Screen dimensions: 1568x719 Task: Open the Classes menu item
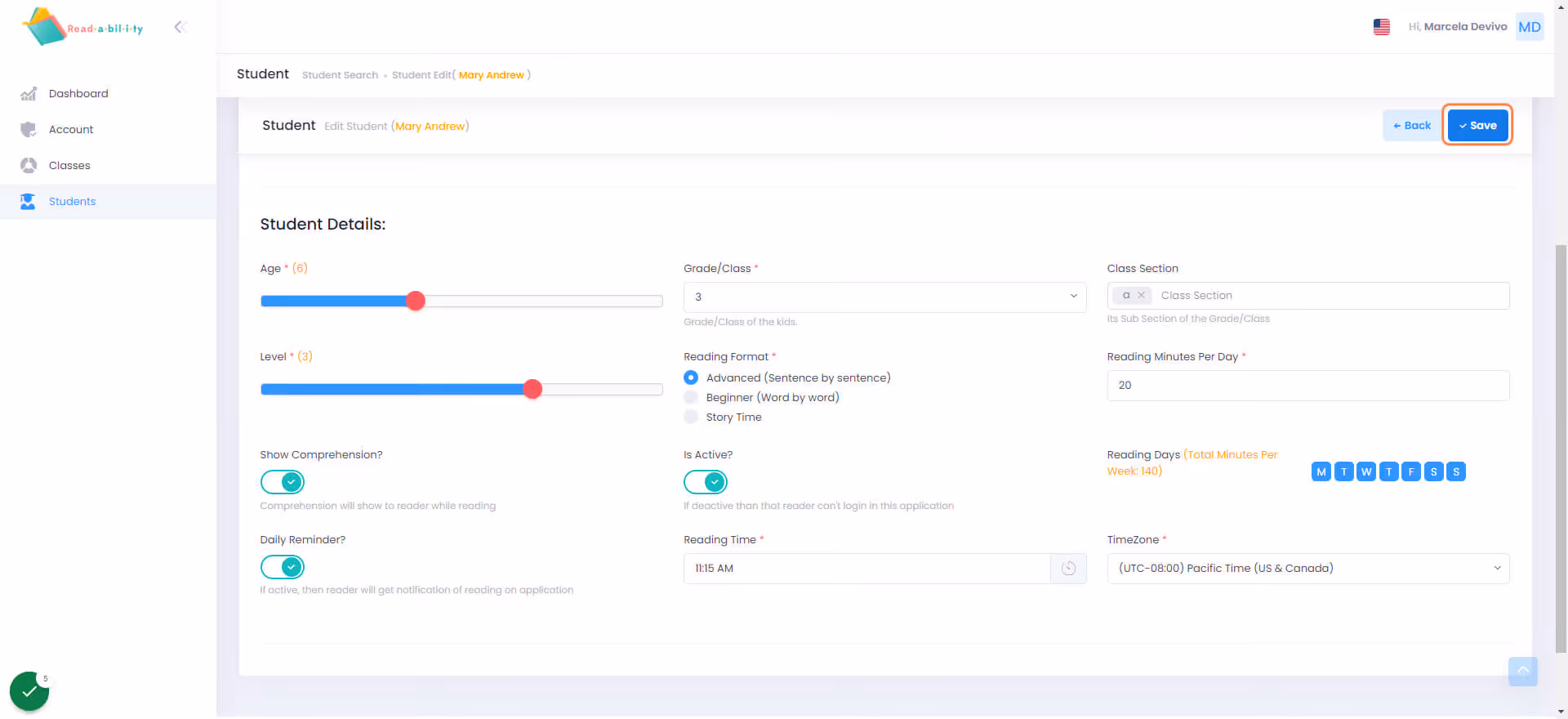point(69,165)
